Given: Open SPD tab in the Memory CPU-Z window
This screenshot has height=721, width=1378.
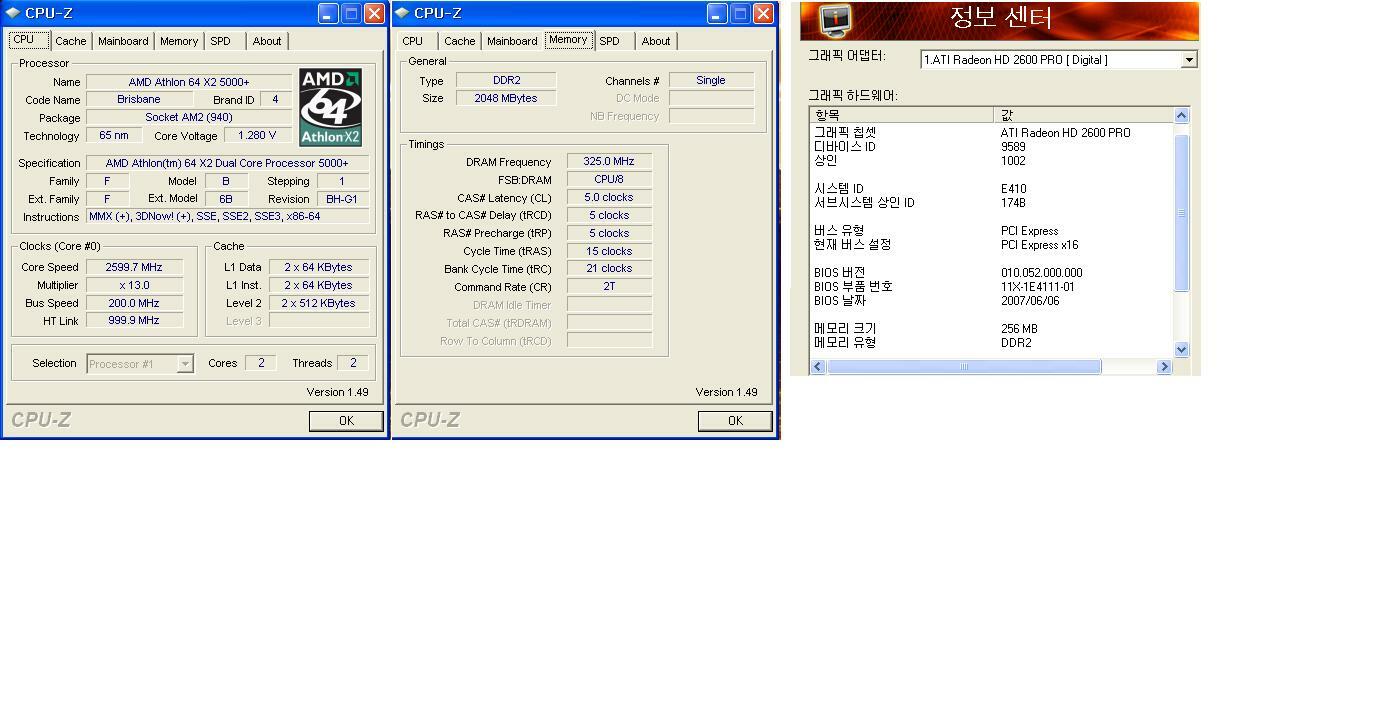Looking at the screenshot, I should pyautogui.click(x=609, y=41).
